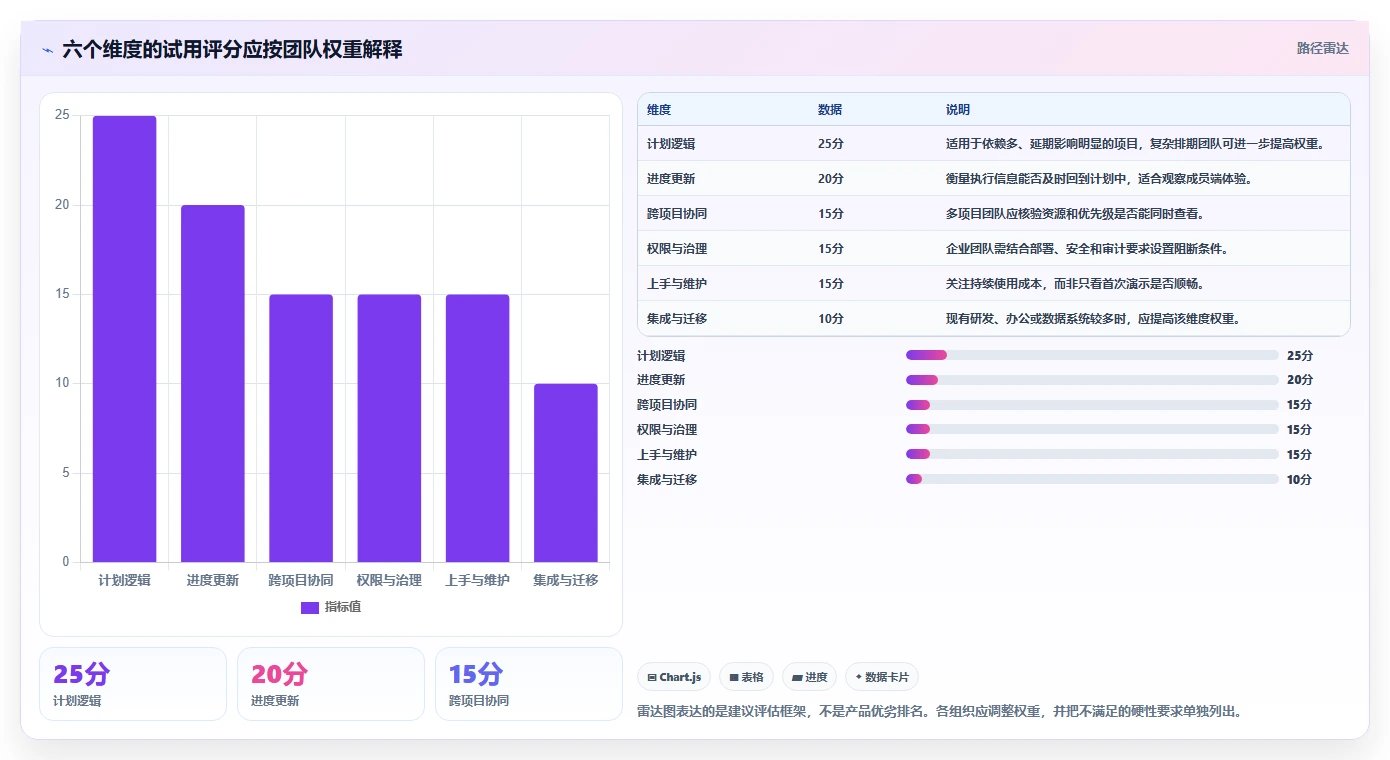The width and height of the screenshot is (1390, 760).
Task: Click the description starting 适用于依赖多
Action: (x=1135, y=144)
